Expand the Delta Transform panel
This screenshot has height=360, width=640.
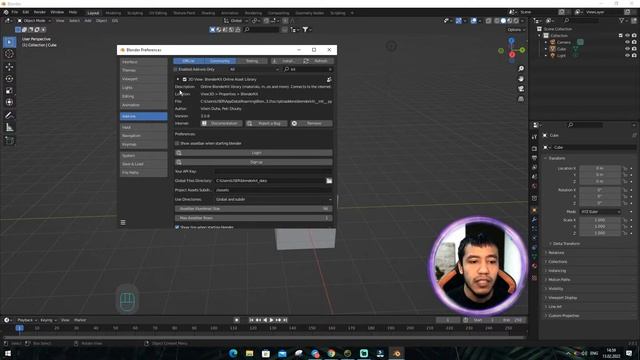566,244
